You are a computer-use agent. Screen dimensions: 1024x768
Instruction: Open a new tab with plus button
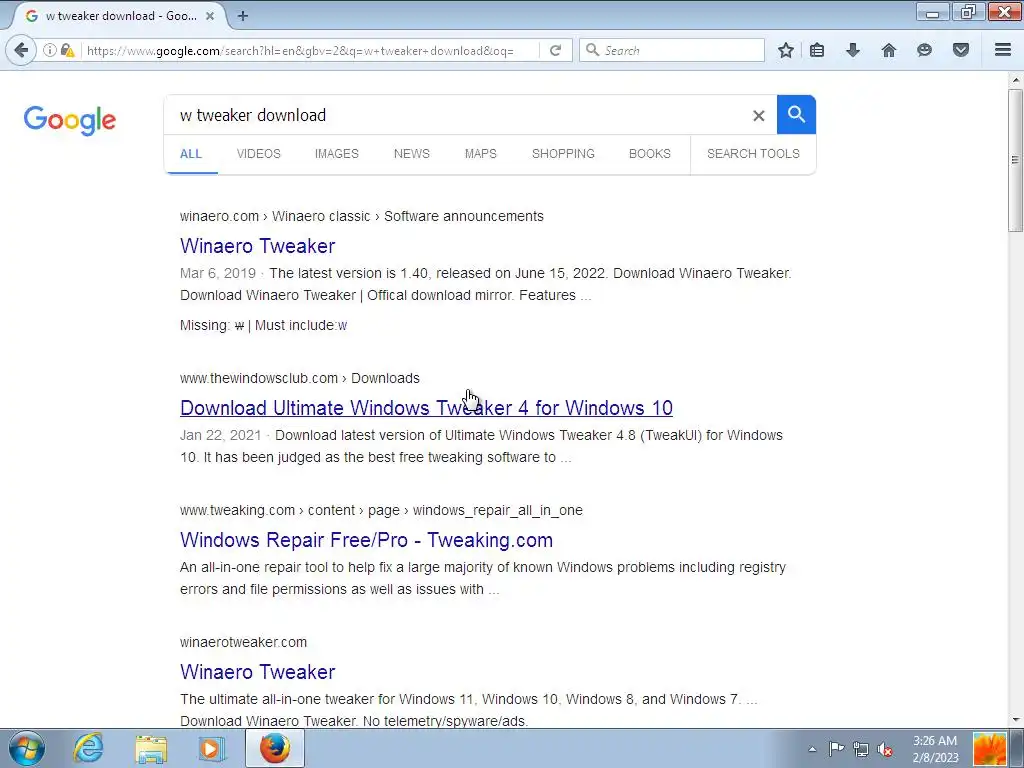pos(243,16)
